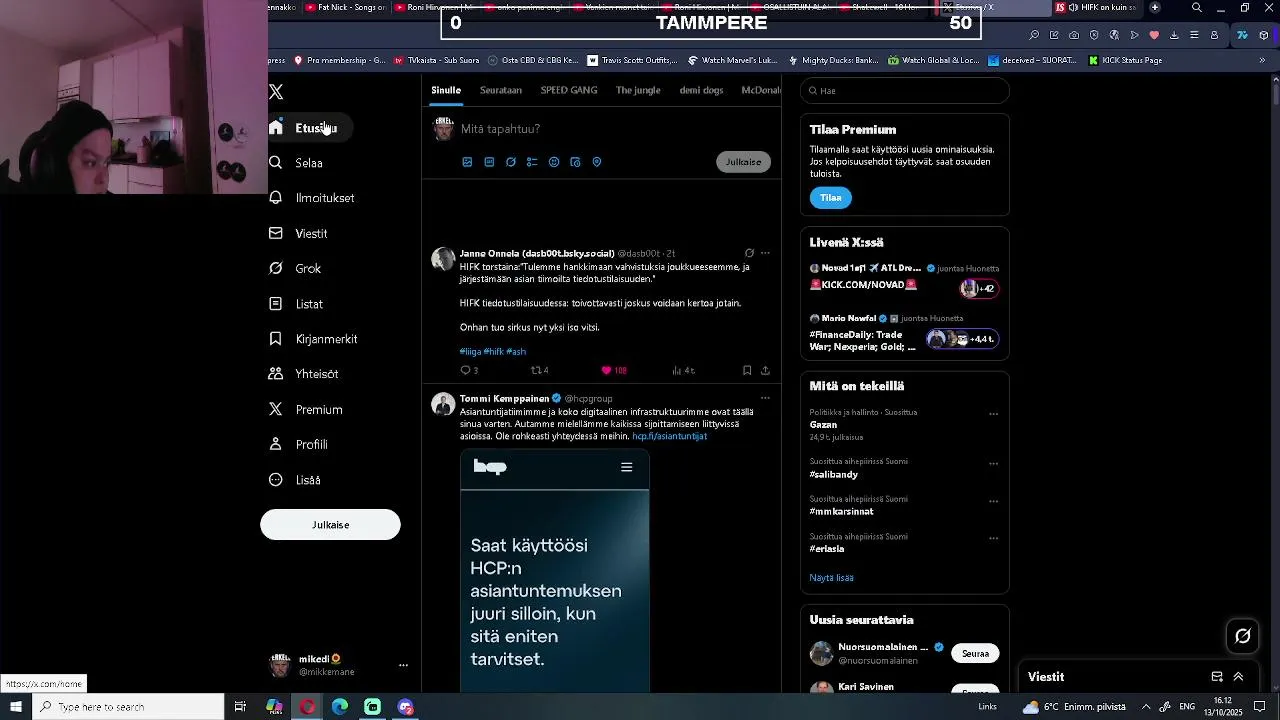The height and width of the screenshot is (720, 1280).
Task: Open Yhteisöt communities in sidebar
Action: (304, 374)
